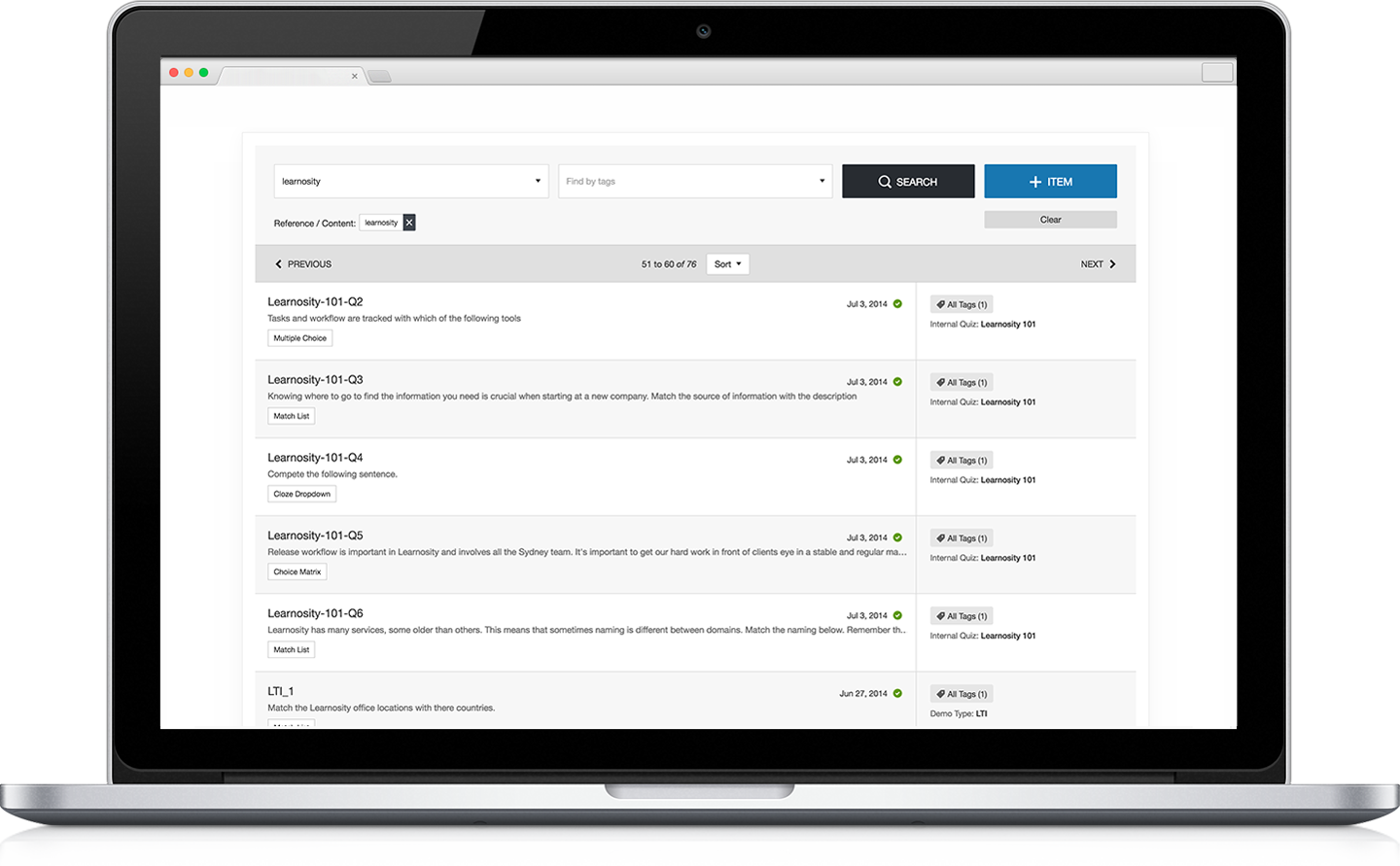Open item Learnosity-101-Q5
The image size is (1400, 866).
pyautogui.click(x=315, y=536)
